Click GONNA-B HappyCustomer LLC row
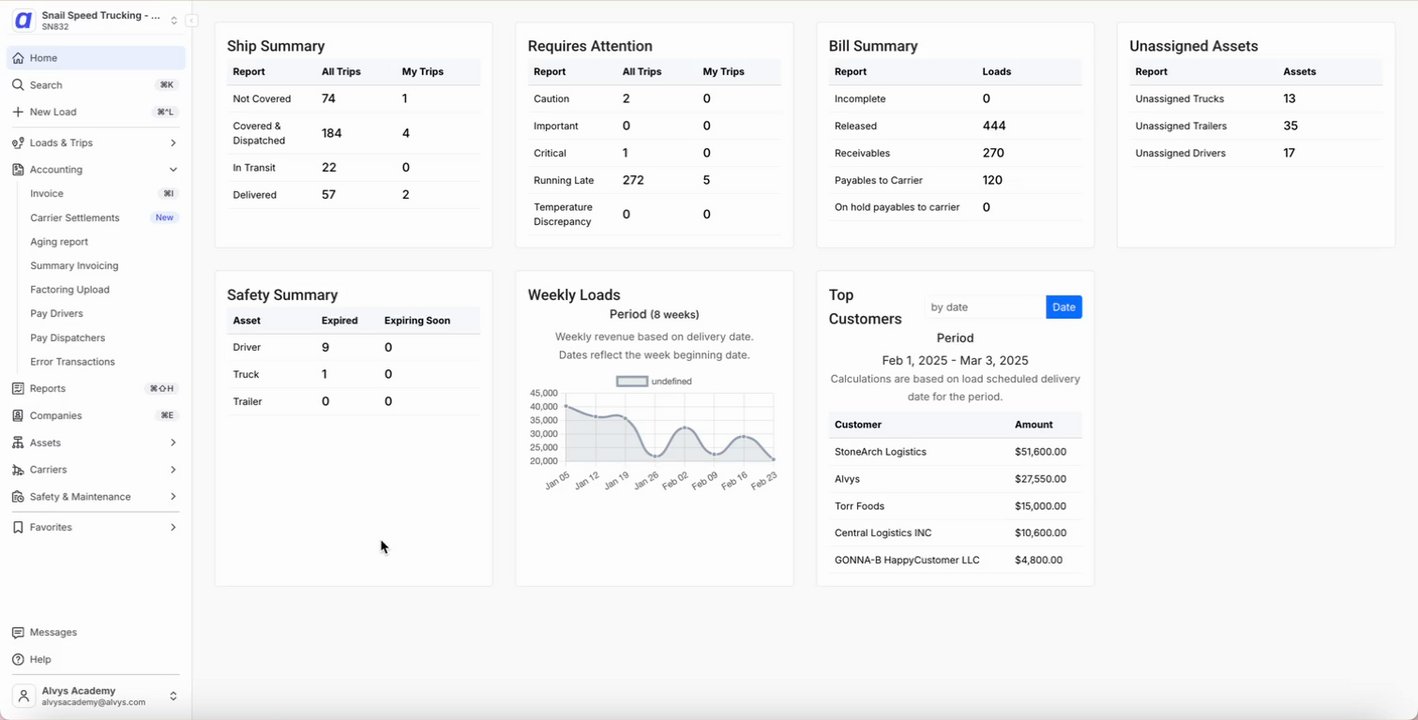This screenshot has height=720, width=1418. (x=955, y=560)
